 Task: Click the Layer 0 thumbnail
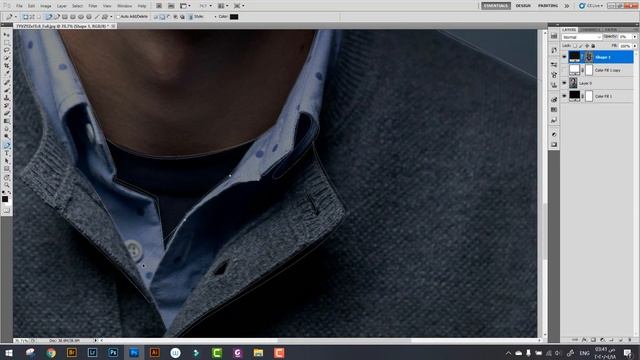pos(573,83)
